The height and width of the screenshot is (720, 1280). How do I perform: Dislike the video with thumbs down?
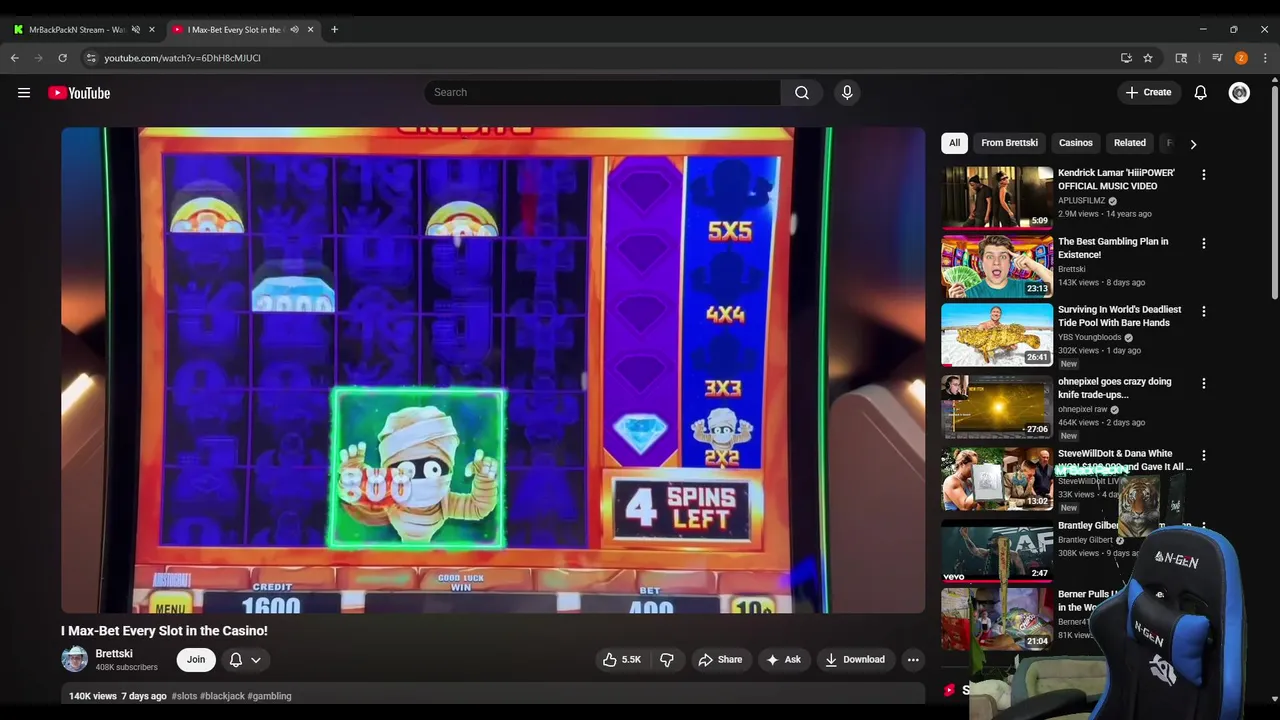coord(667,660)
